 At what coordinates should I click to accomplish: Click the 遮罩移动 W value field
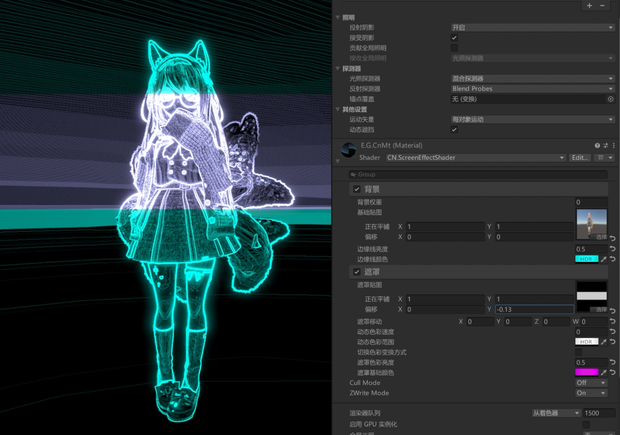point(594,322)
